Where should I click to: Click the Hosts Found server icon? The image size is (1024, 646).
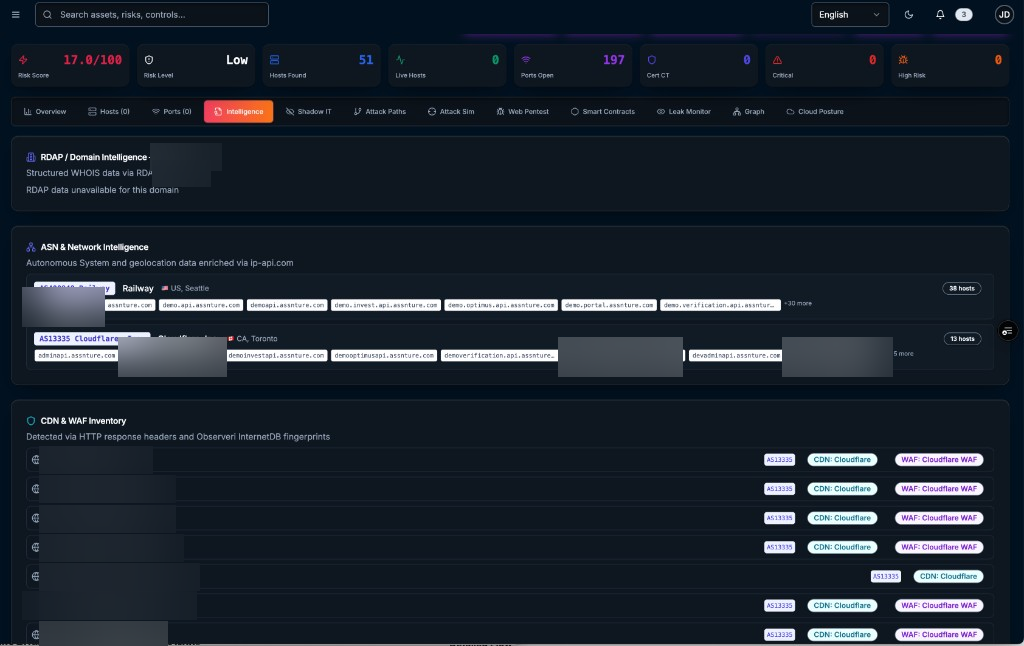pos(274,59)
